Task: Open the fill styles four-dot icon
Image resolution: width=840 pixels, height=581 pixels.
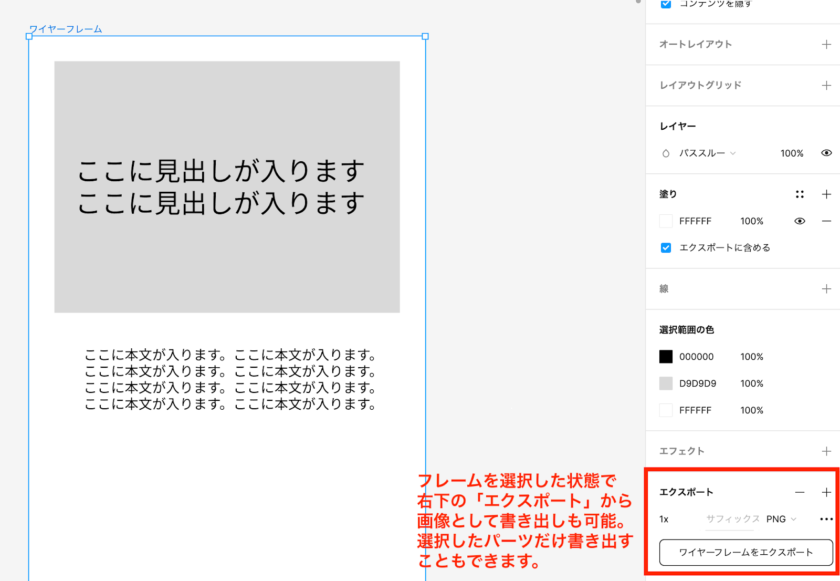Action: (x=799, y=194)
